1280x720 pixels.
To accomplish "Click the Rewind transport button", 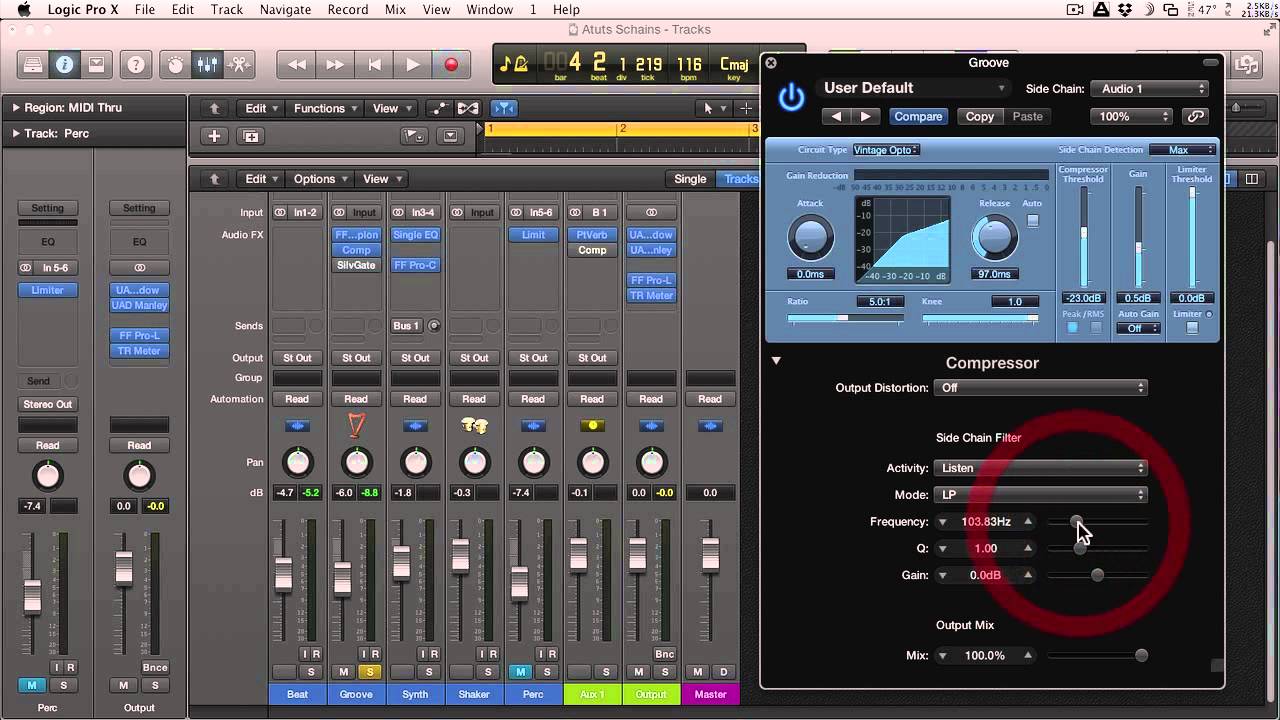I will coord(297,65).
